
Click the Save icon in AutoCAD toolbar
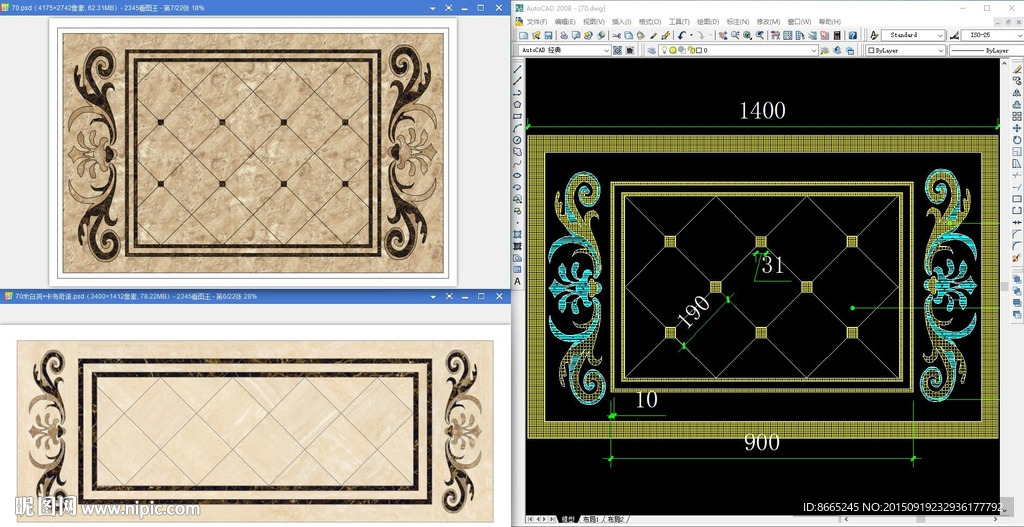[x=548, y=35]
